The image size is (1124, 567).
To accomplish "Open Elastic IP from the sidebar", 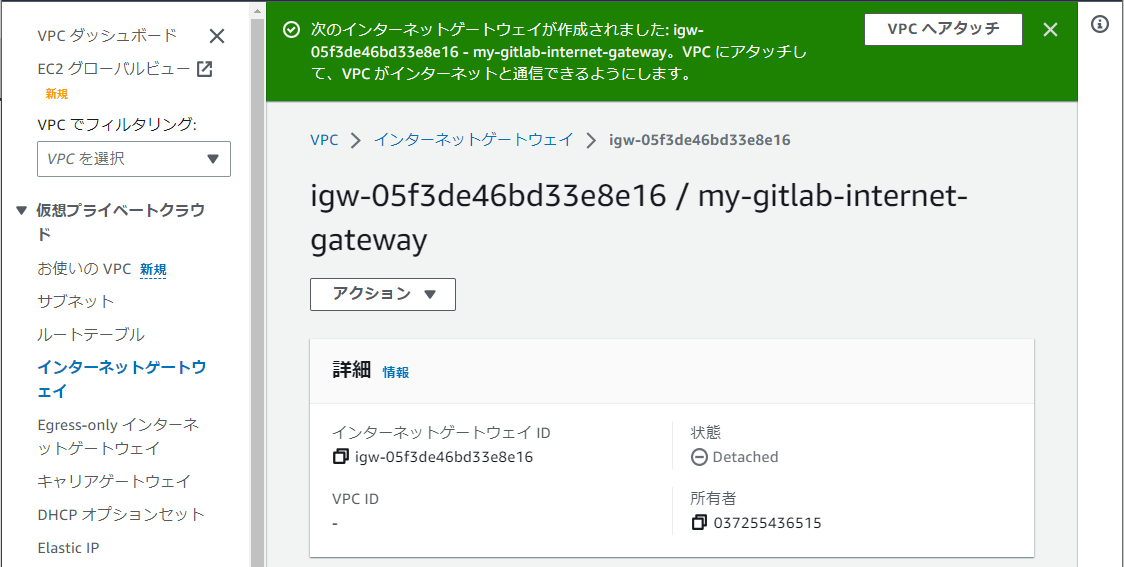I will click(x=68, y=548).
